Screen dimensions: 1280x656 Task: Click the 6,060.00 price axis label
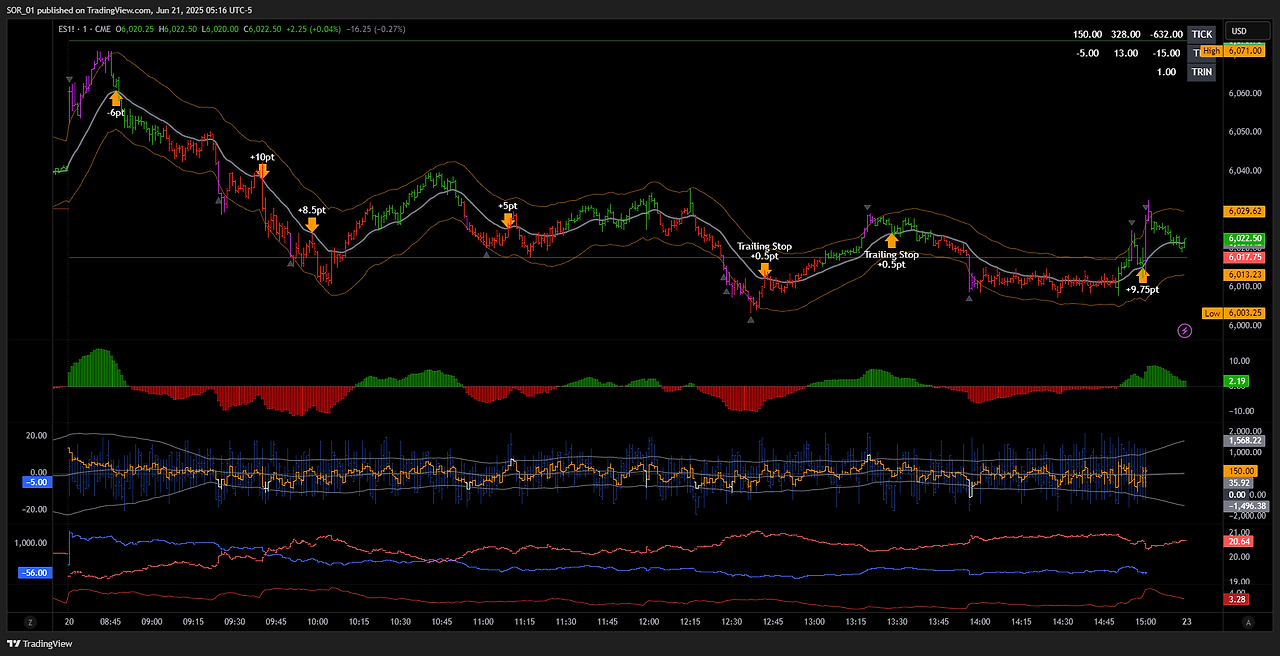coord(1243,93)
